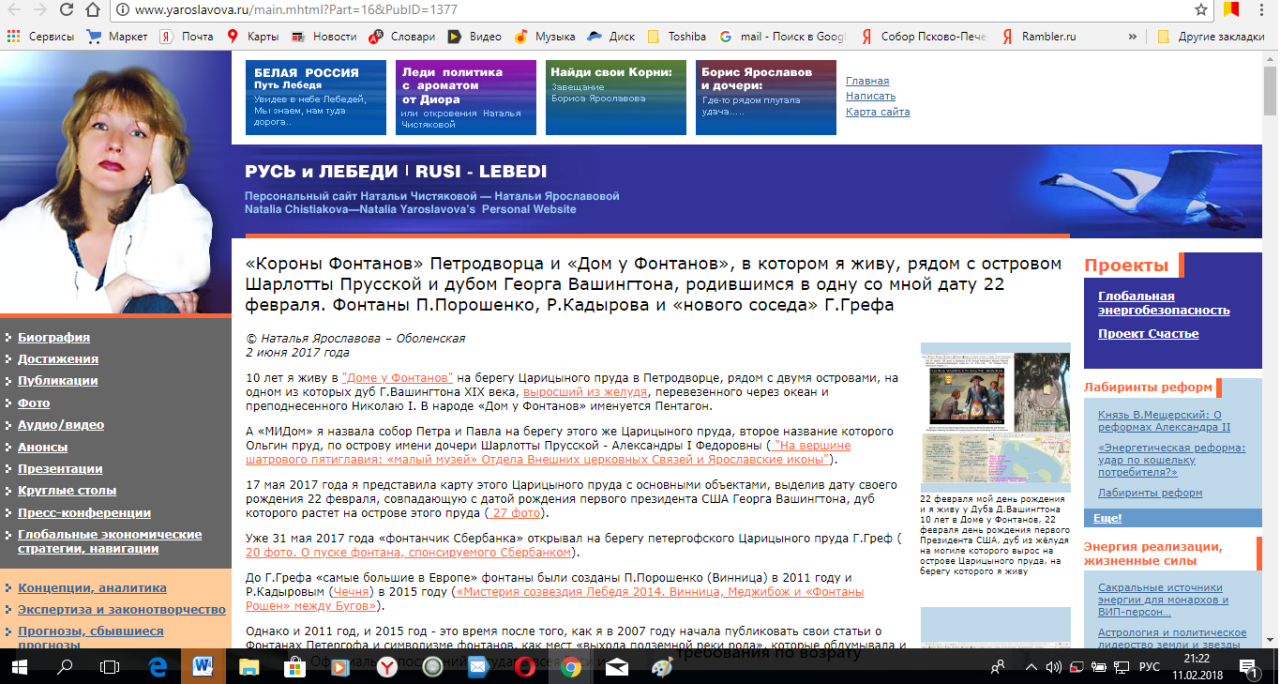Open the Диск bookmark
This screenshot has height=684, width=1280.
(x=611, y=37)
